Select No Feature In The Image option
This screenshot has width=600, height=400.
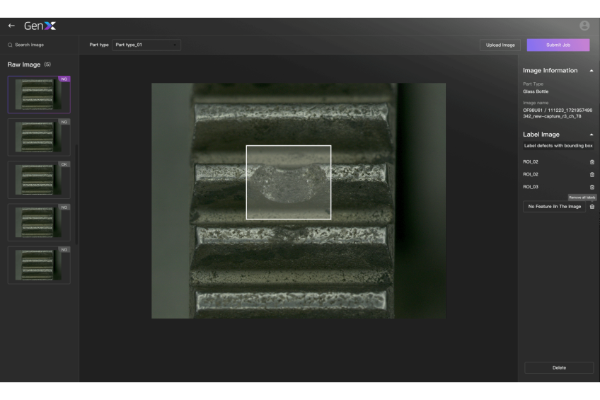tap(553, 207)
